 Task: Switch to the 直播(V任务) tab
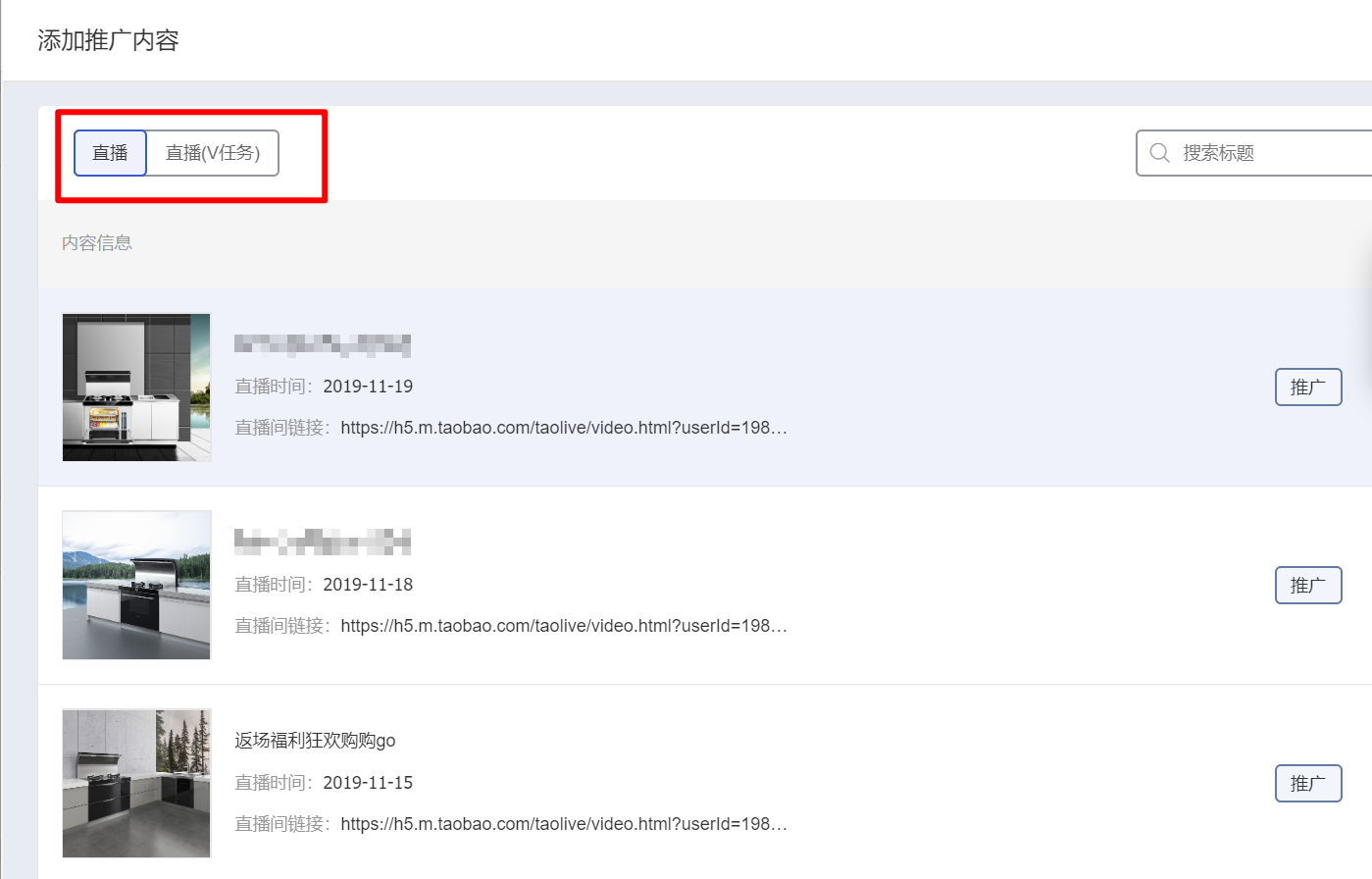pyautogui.click(x=213, y=153)
